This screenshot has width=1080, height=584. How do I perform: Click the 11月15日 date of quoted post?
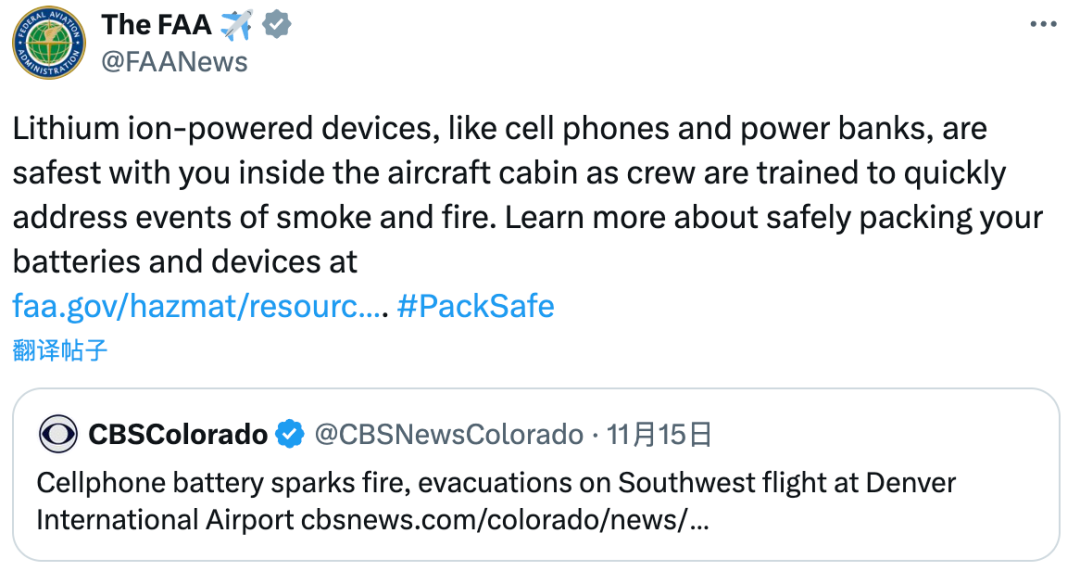point(659,435)
